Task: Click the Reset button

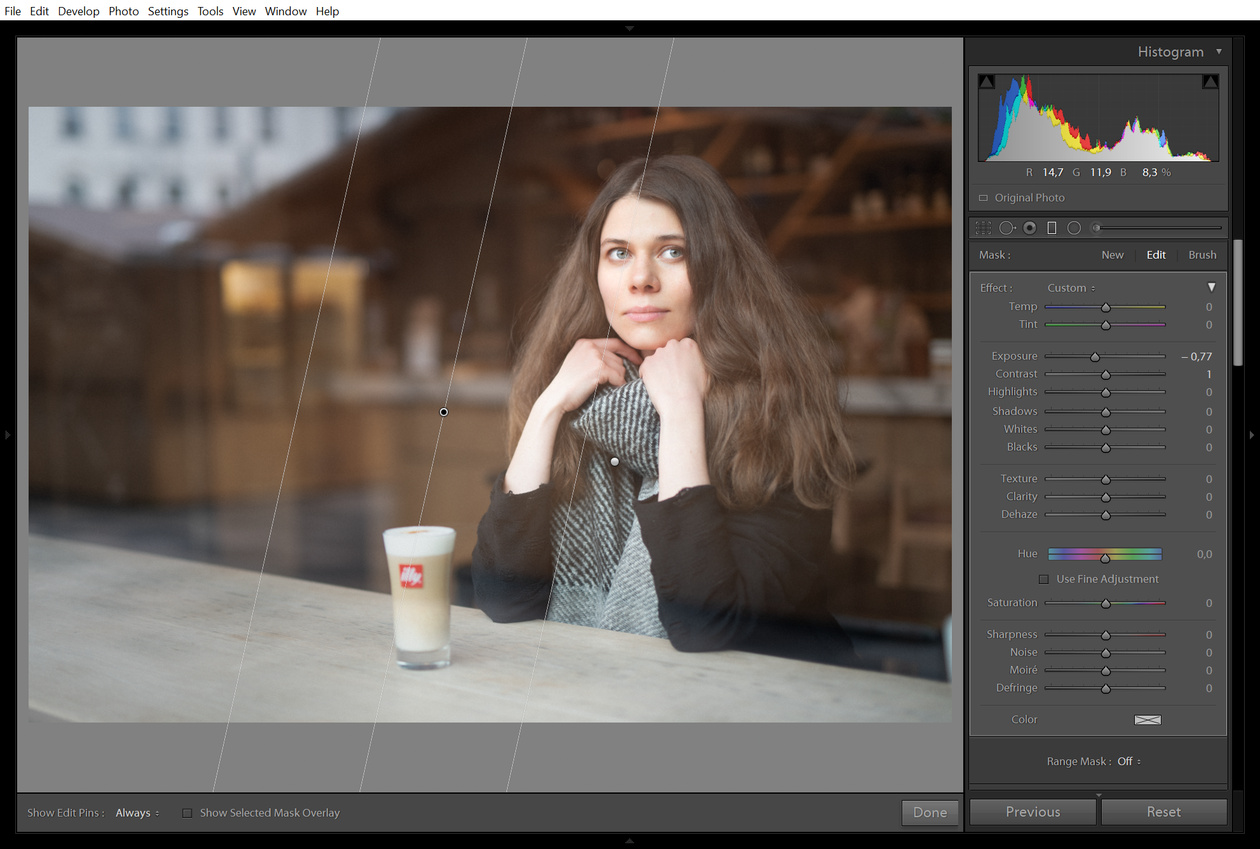Action: click(x=1163, y=812)
